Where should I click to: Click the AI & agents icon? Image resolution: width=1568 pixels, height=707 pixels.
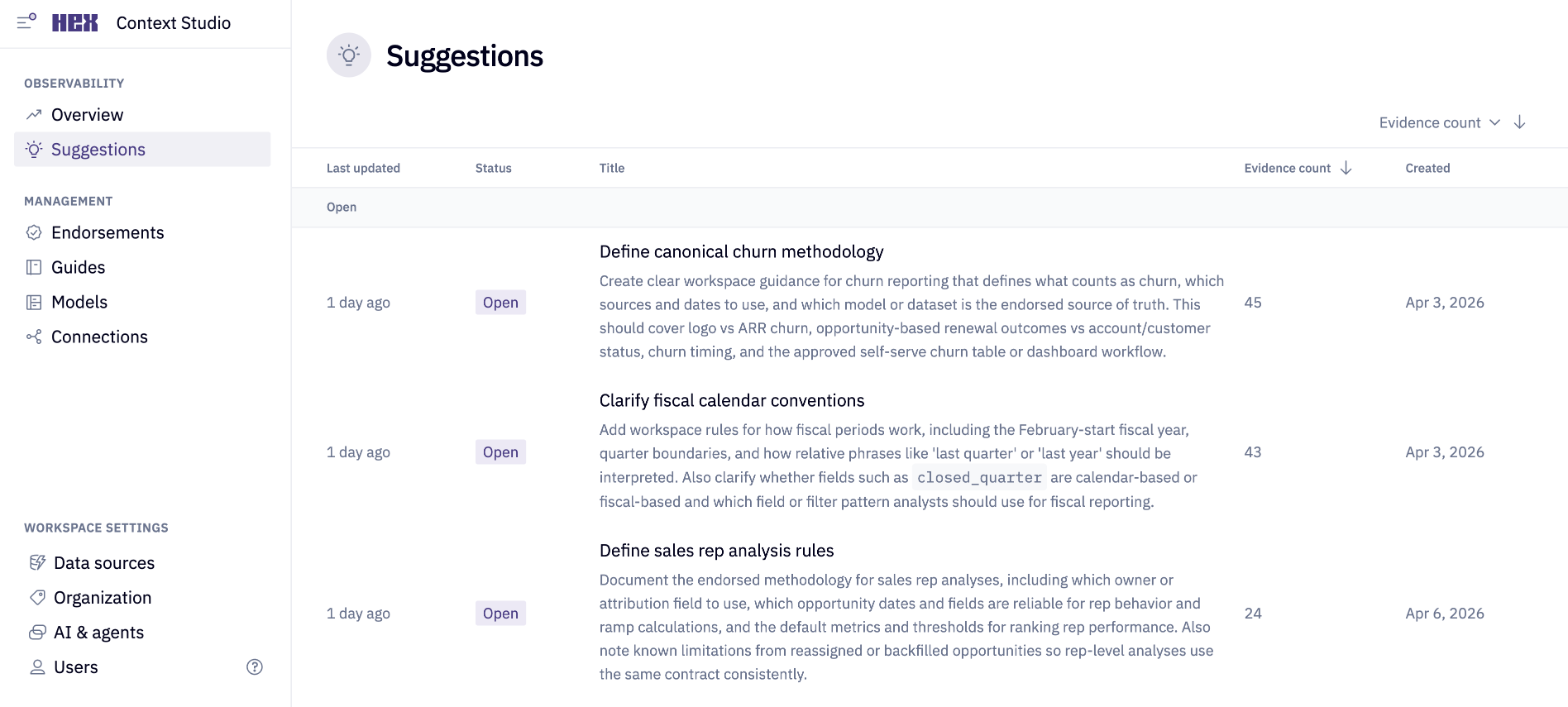click(39, 632)
